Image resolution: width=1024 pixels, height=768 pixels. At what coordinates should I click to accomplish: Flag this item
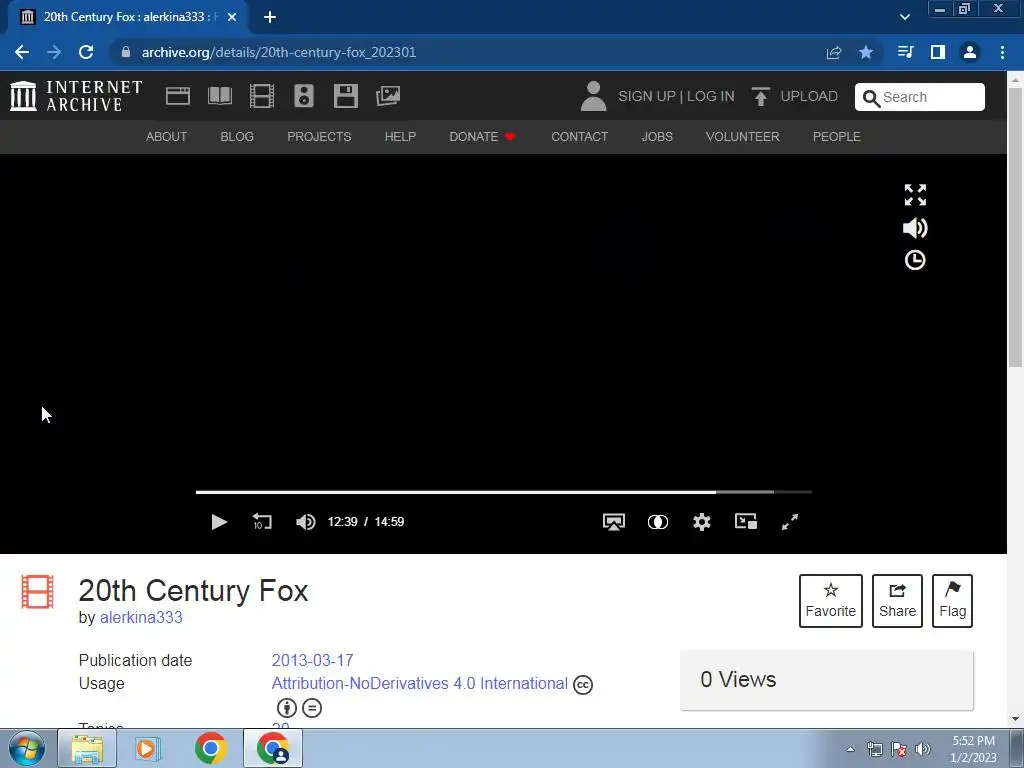tap(952, 601)
